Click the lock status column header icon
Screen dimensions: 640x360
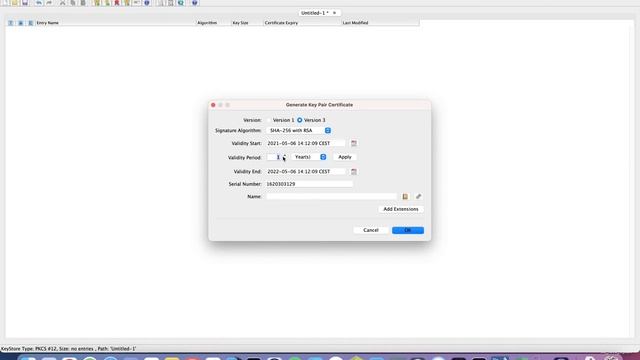pyautogui.click(x=20, y=23)
